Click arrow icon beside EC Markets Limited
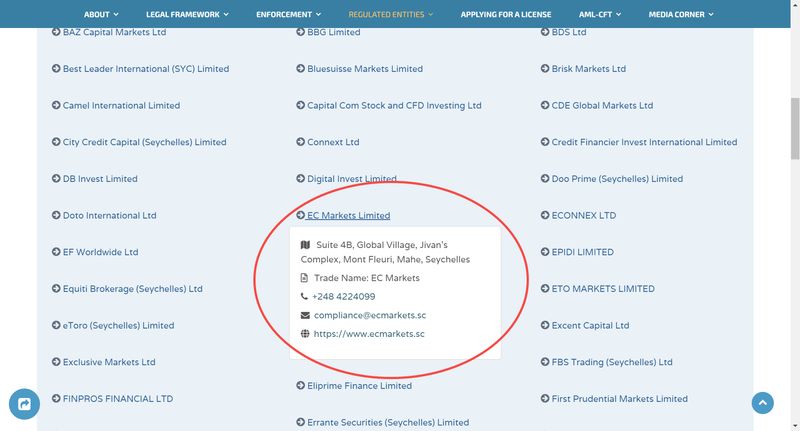 click(x=301, y=215)
